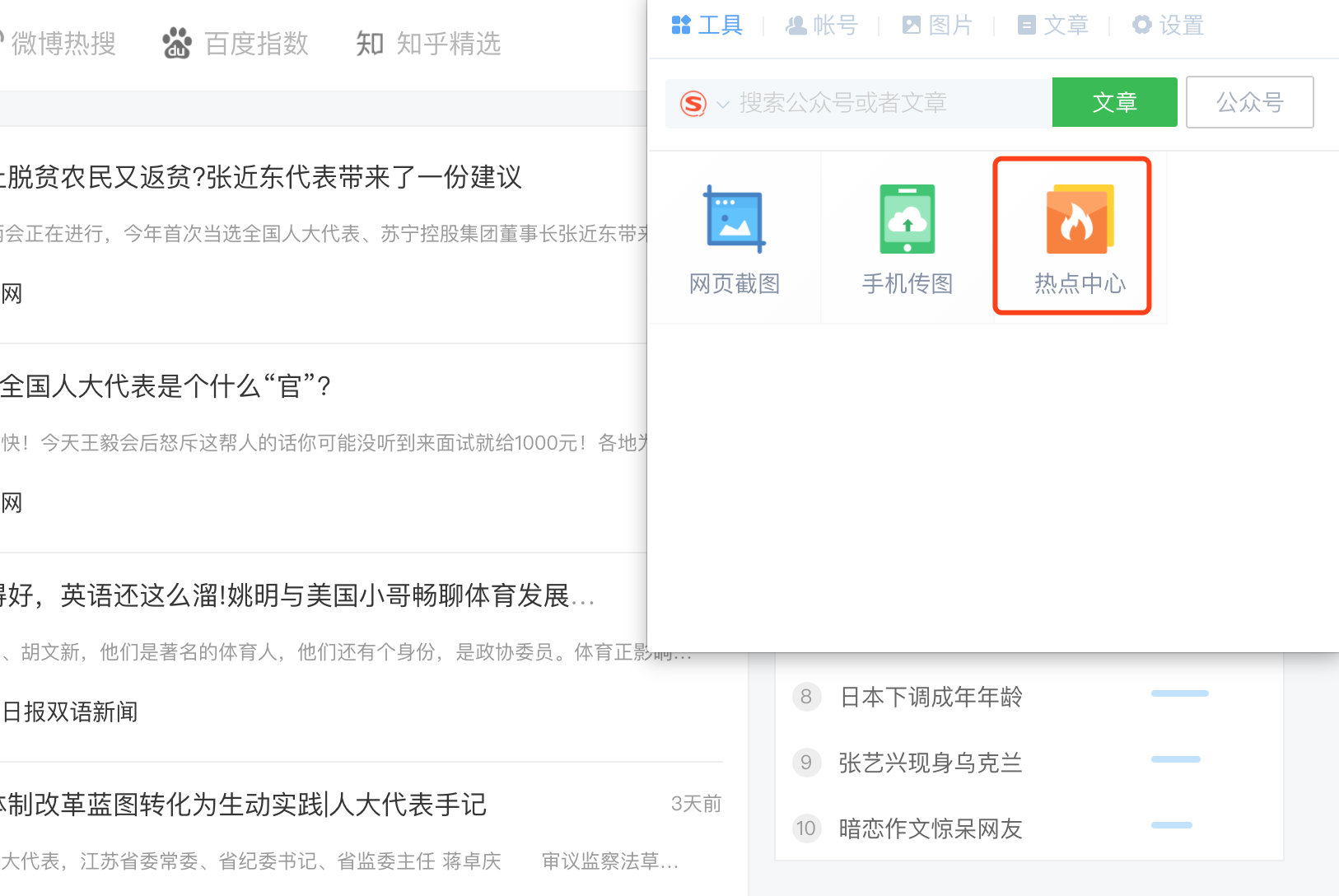This screenshot has width=1339, height=896.
Task: Click the Baidu paw icon
Action: [x=177, y=44]
